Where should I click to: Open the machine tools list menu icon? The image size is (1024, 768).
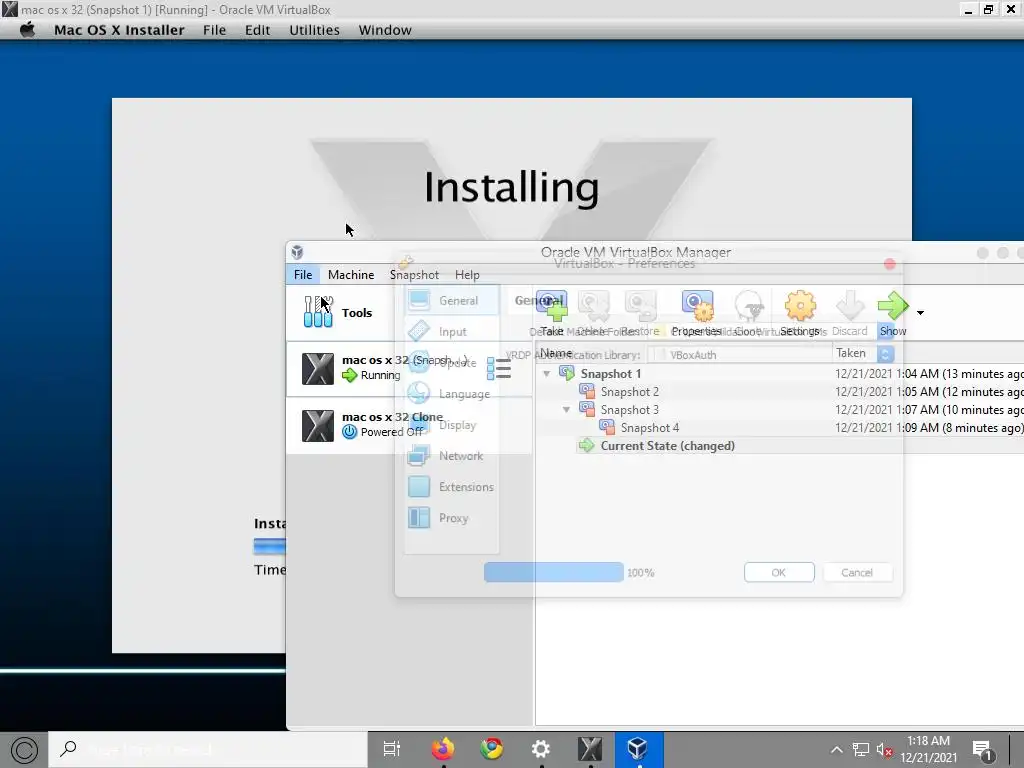pyautogui.click(x=499, y=369)
